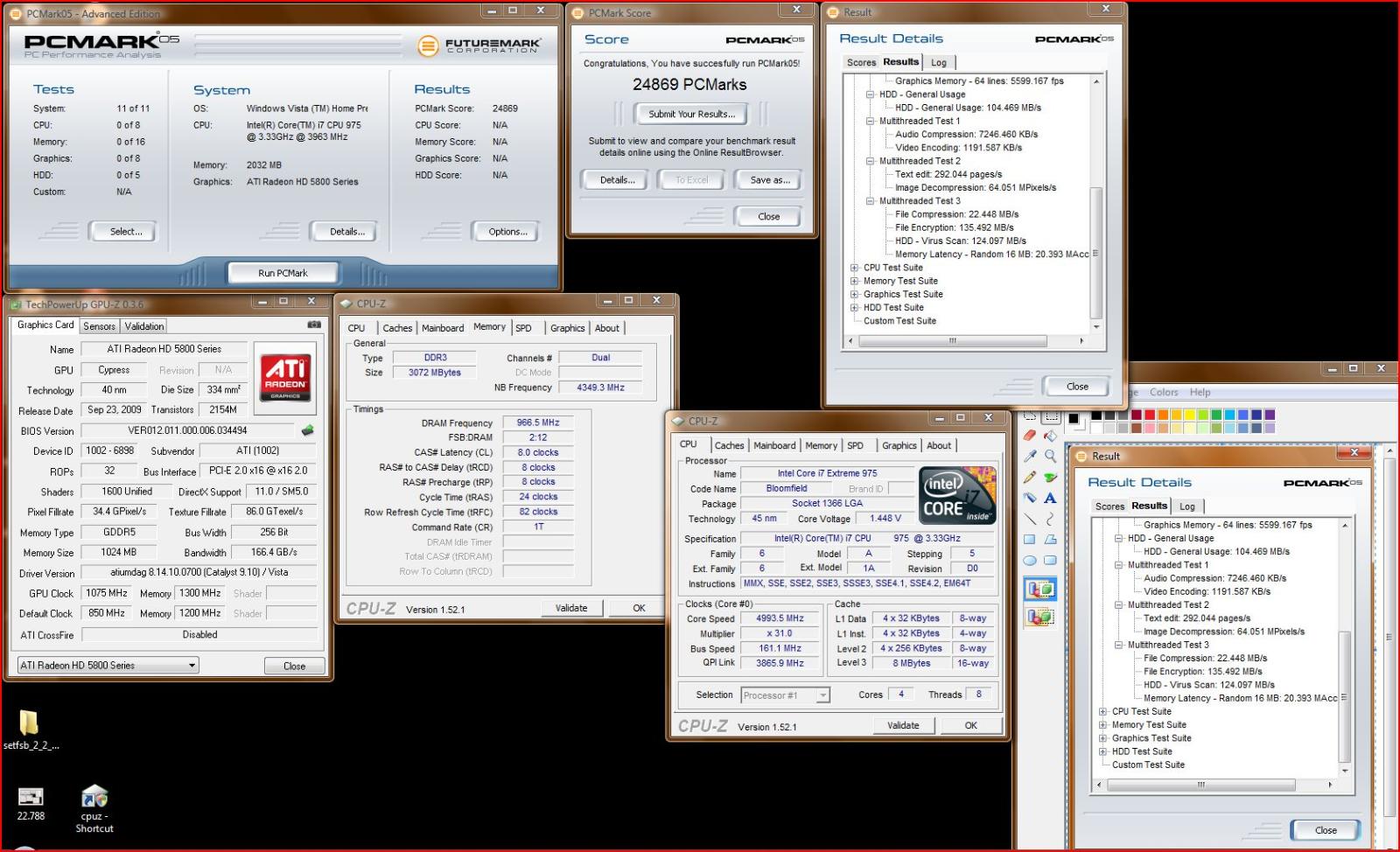Open the Help menu in Paint
1400x852 pixels.
click(1200, 392)
